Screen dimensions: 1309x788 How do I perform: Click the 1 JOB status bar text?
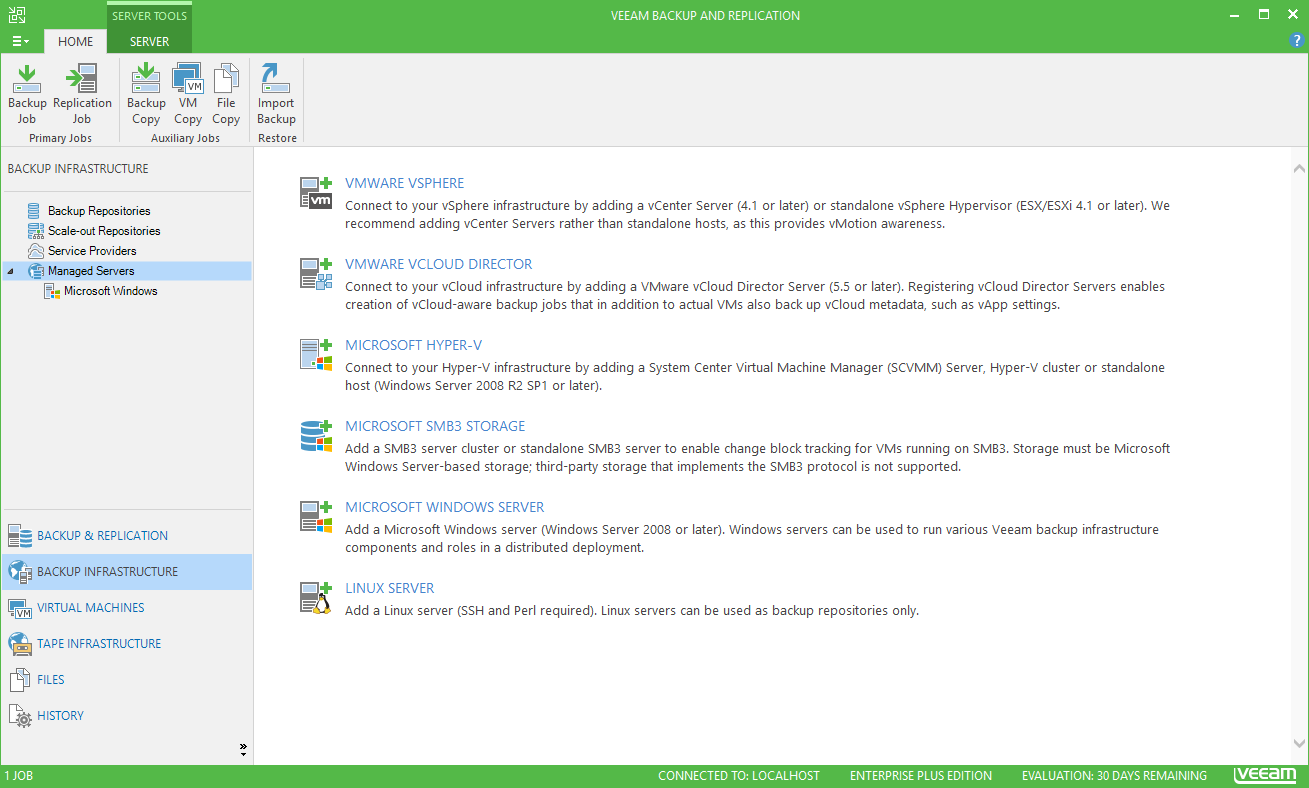18,776
